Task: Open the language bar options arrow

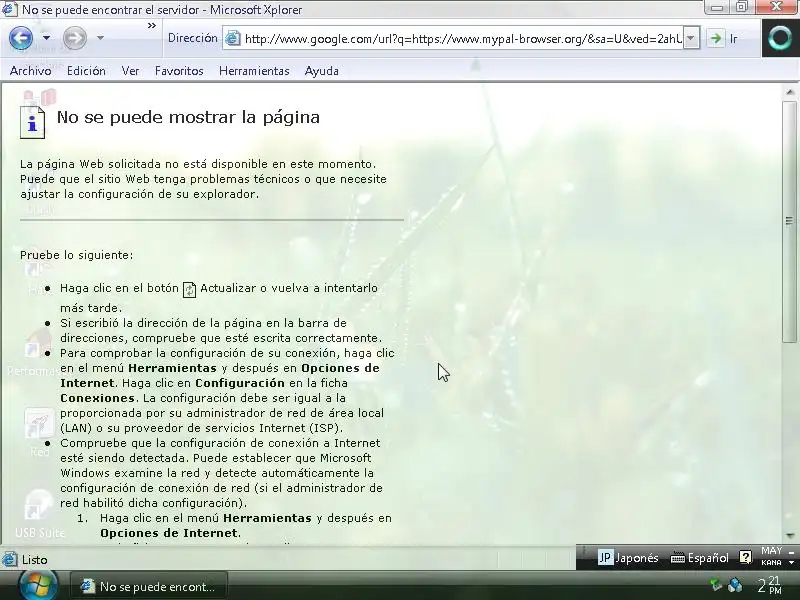Action: [x=791, y=563]
